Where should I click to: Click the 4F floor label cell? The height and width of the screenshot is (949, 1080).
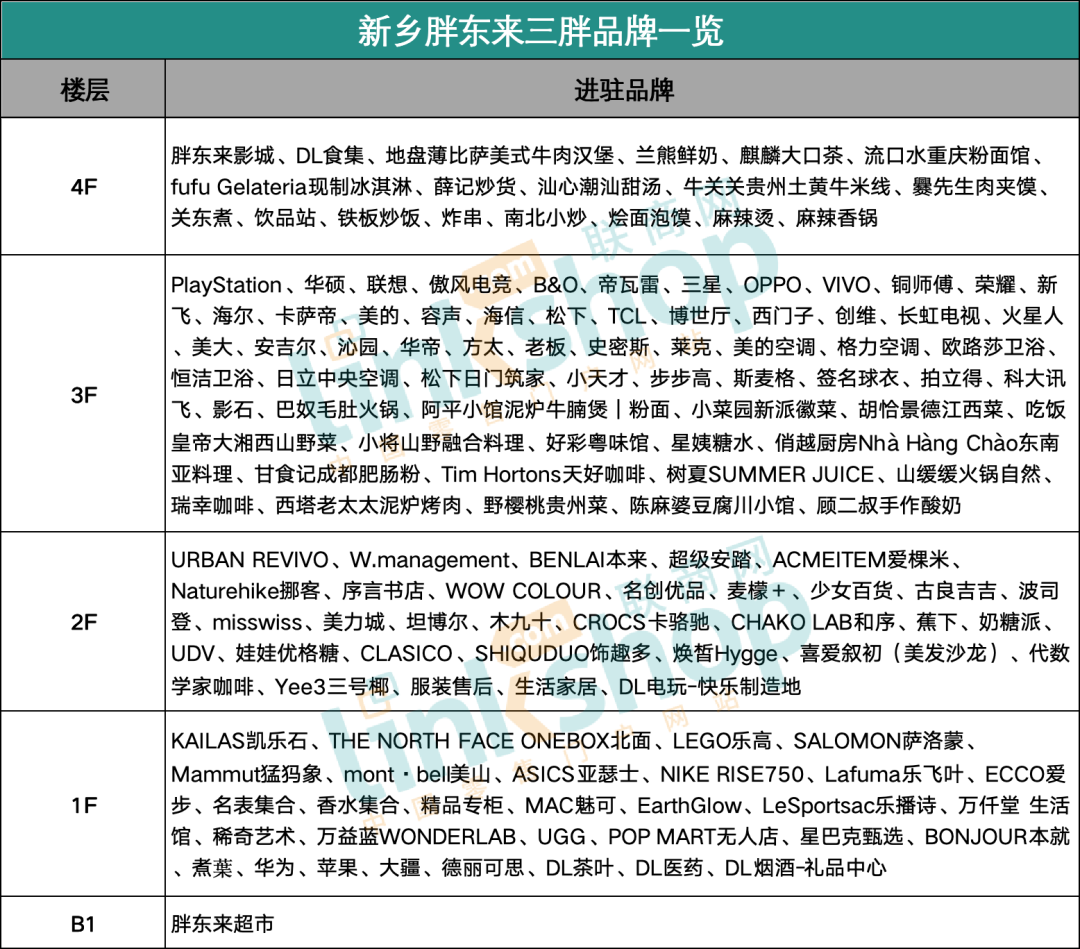pos(83,186)
